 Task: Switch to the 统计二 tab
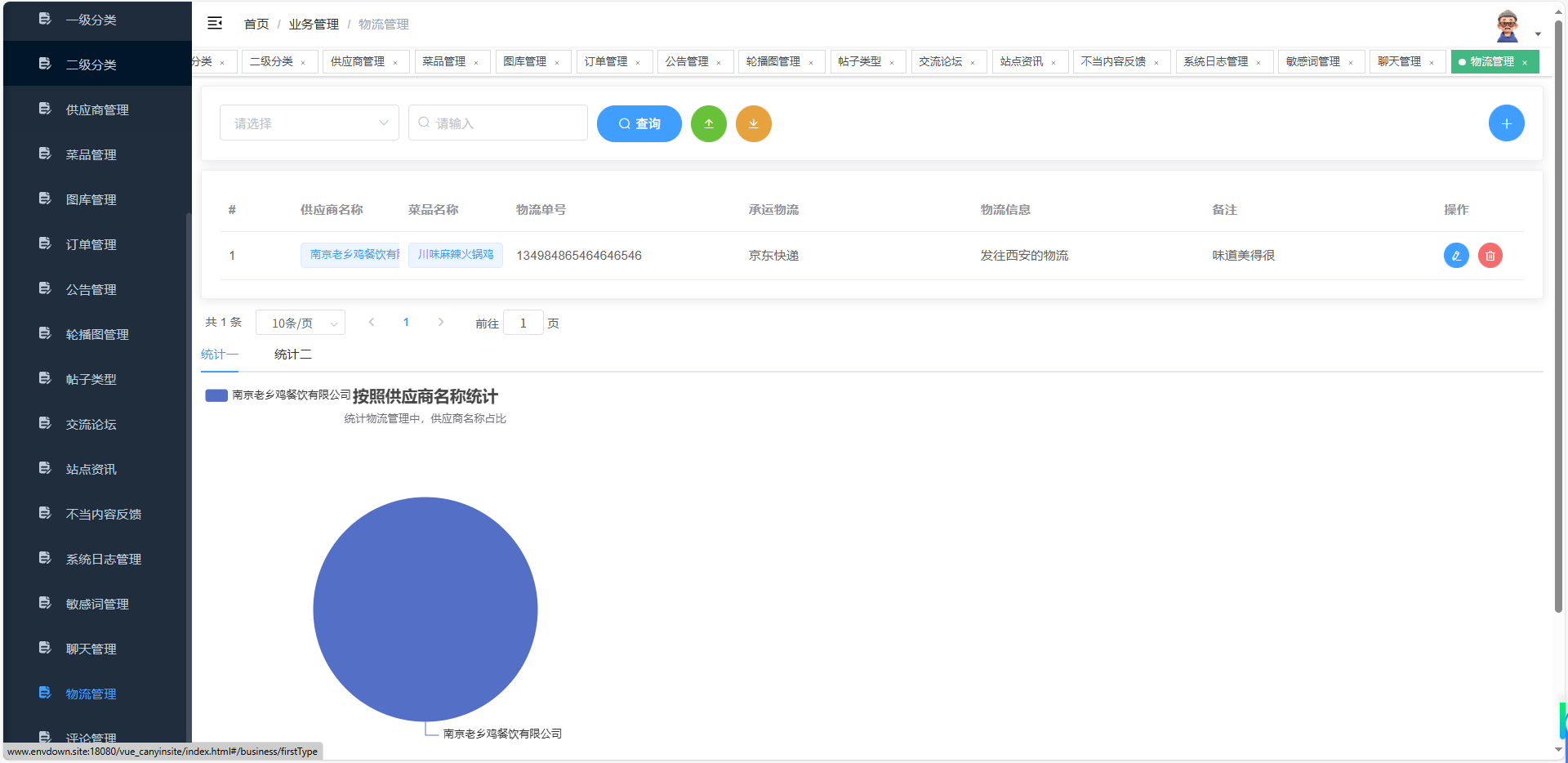pyautogui.click(x=292, y=354)
